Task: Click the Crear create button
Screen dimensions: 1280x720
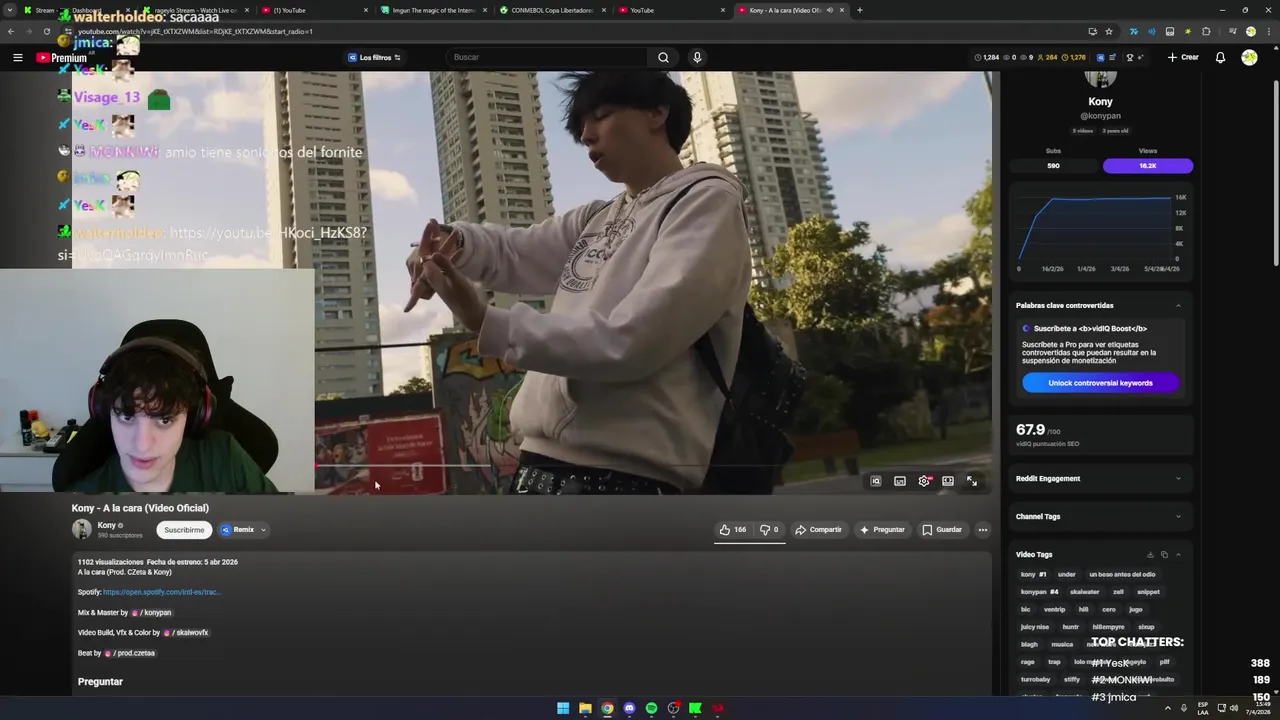Action: [x=1183, y=57]
